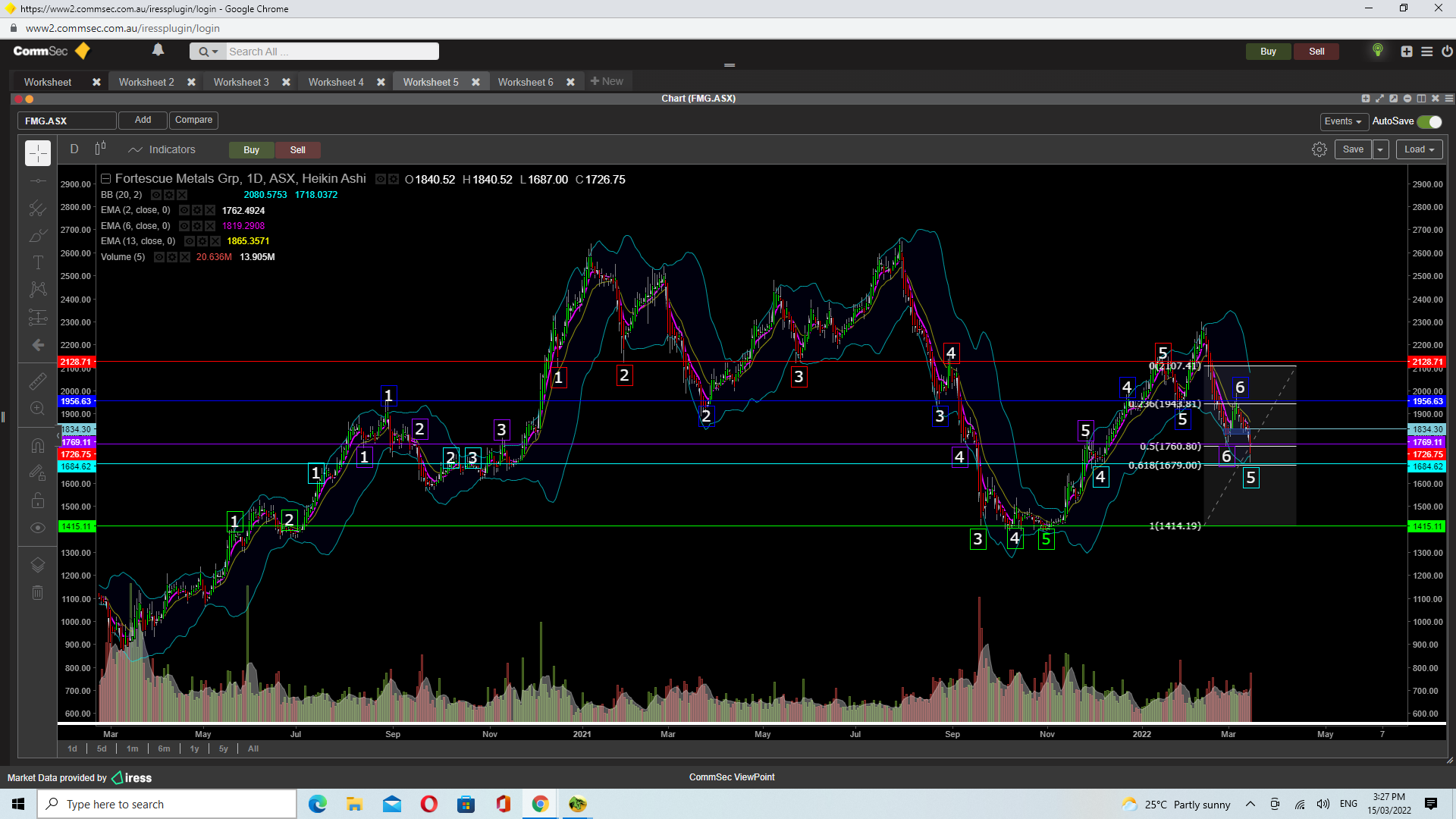
Task: Add a New worksheet tab
Action: (x=607, y=81)
